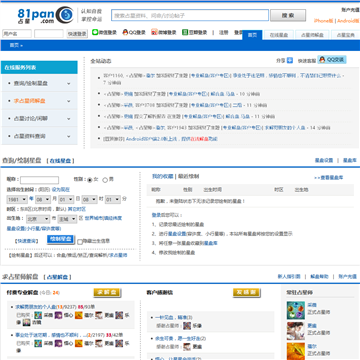Click the password input field
Screen dimensions: 360x360
pos(49,34)
